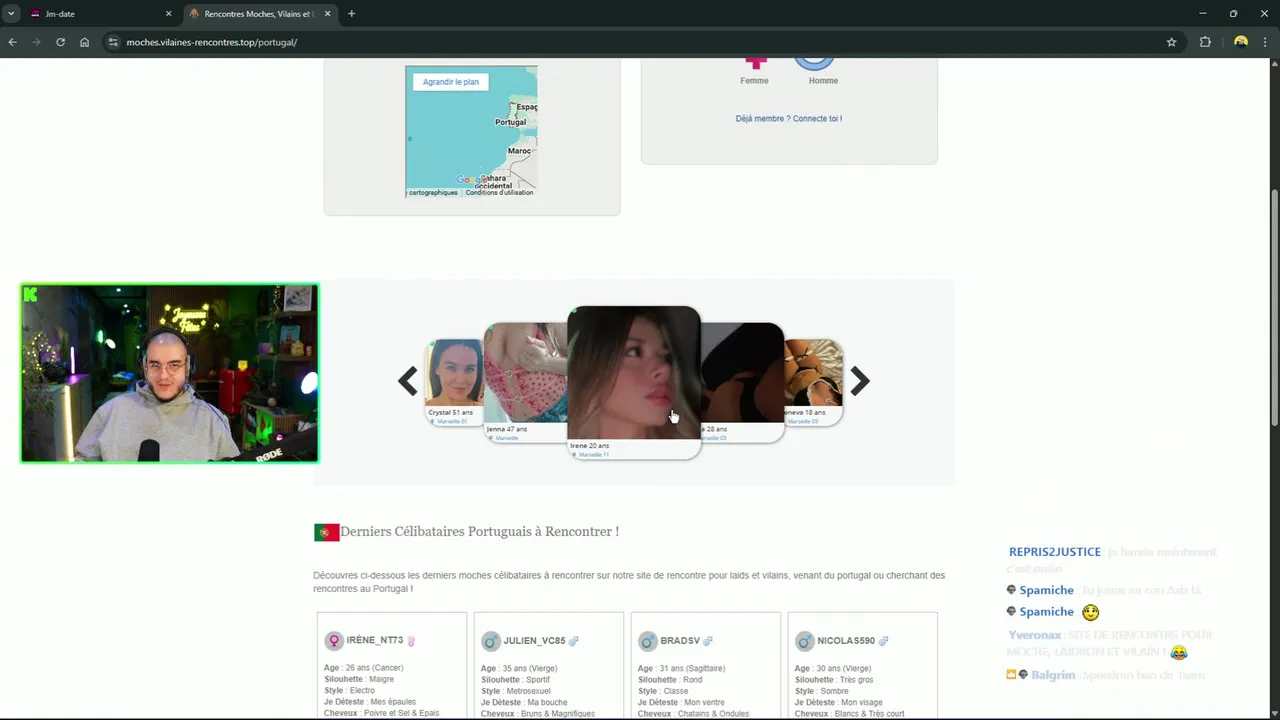Image resolution: width=1280 pixels, height=720 pixels.
Task: Click the male symbol avatar beside JULIEN_VC85
Action: tap(490, 641)
